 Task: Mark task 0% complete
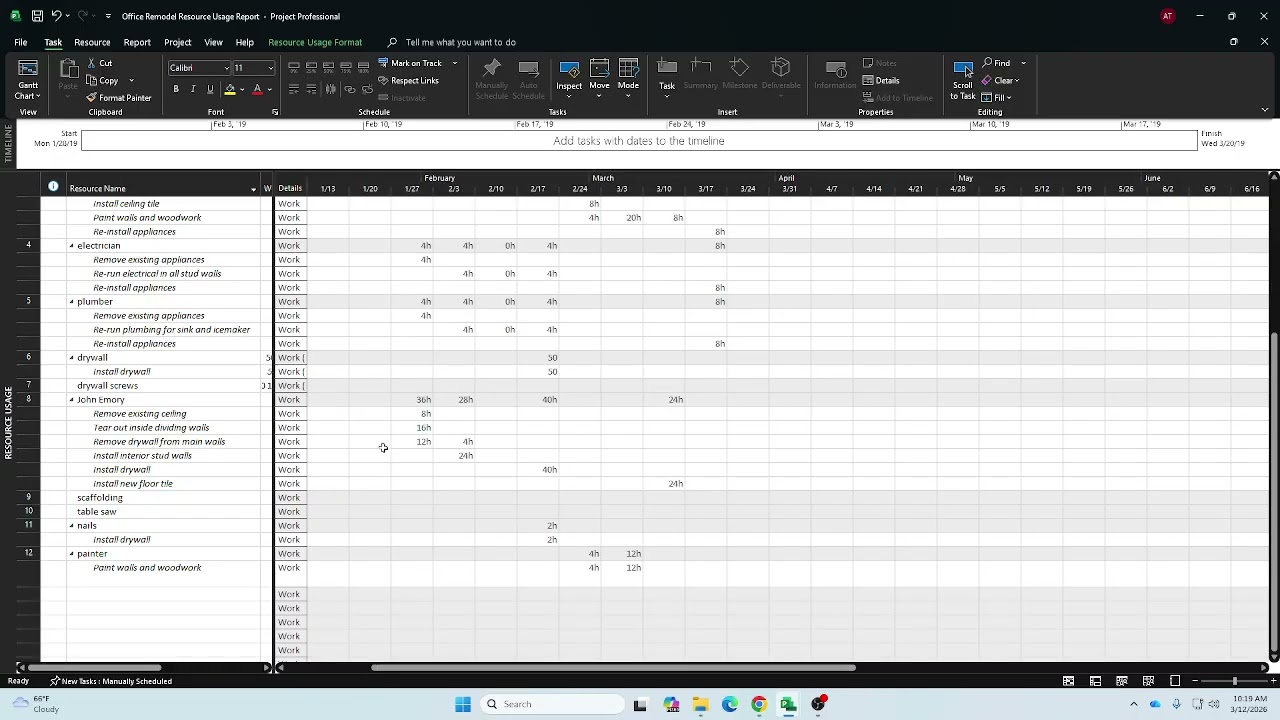coord(294,67)
